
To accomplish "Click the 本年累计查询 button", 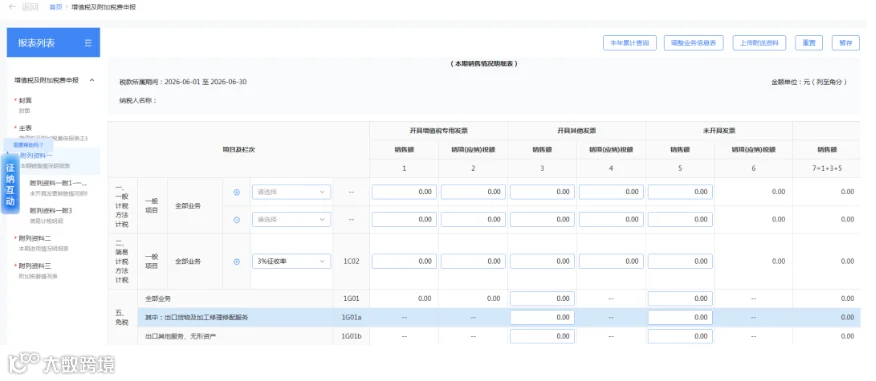I will click(630, 43).
